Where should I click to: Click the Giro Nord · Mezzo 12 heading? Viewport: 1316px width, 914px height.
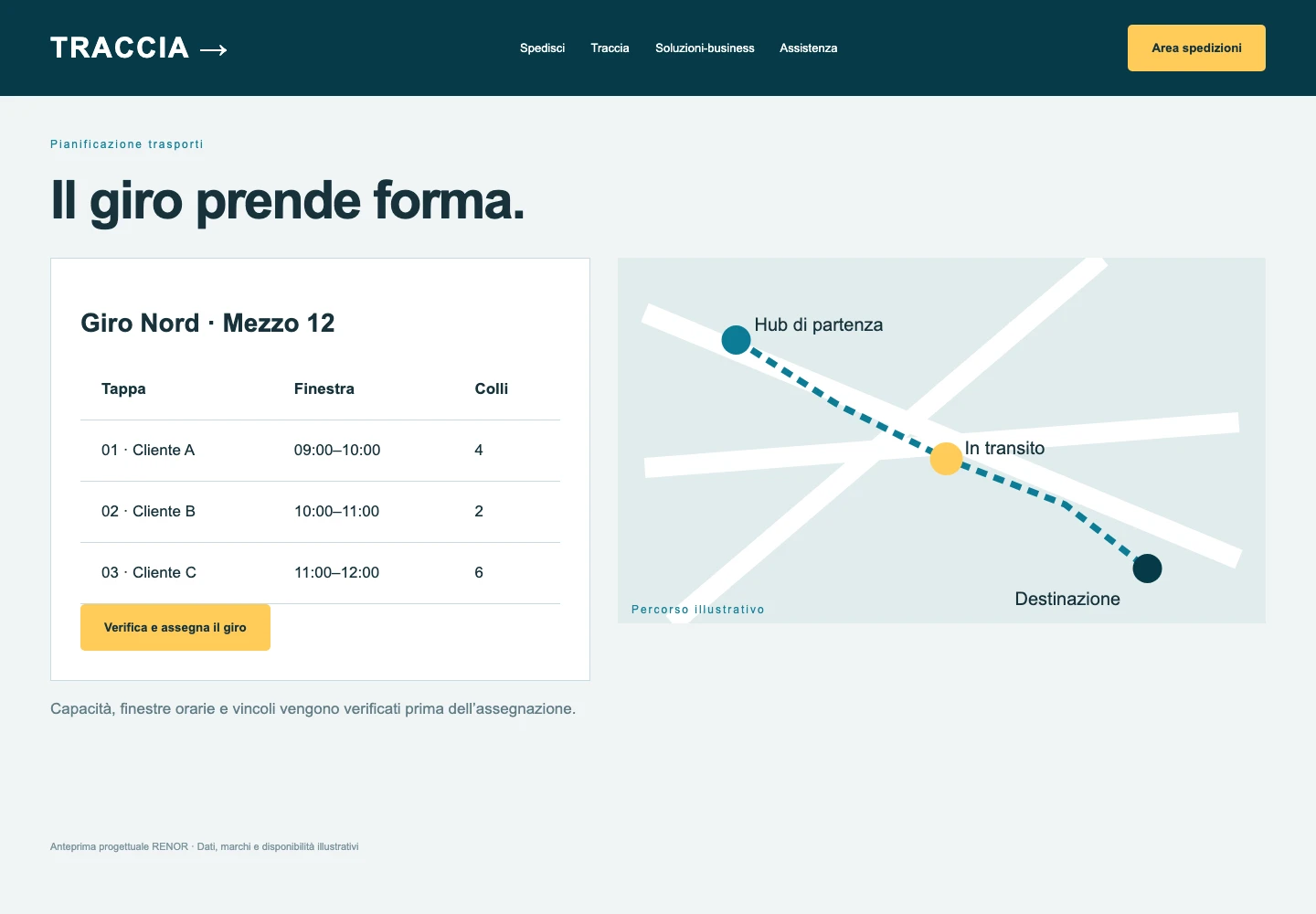click(207, 323)
